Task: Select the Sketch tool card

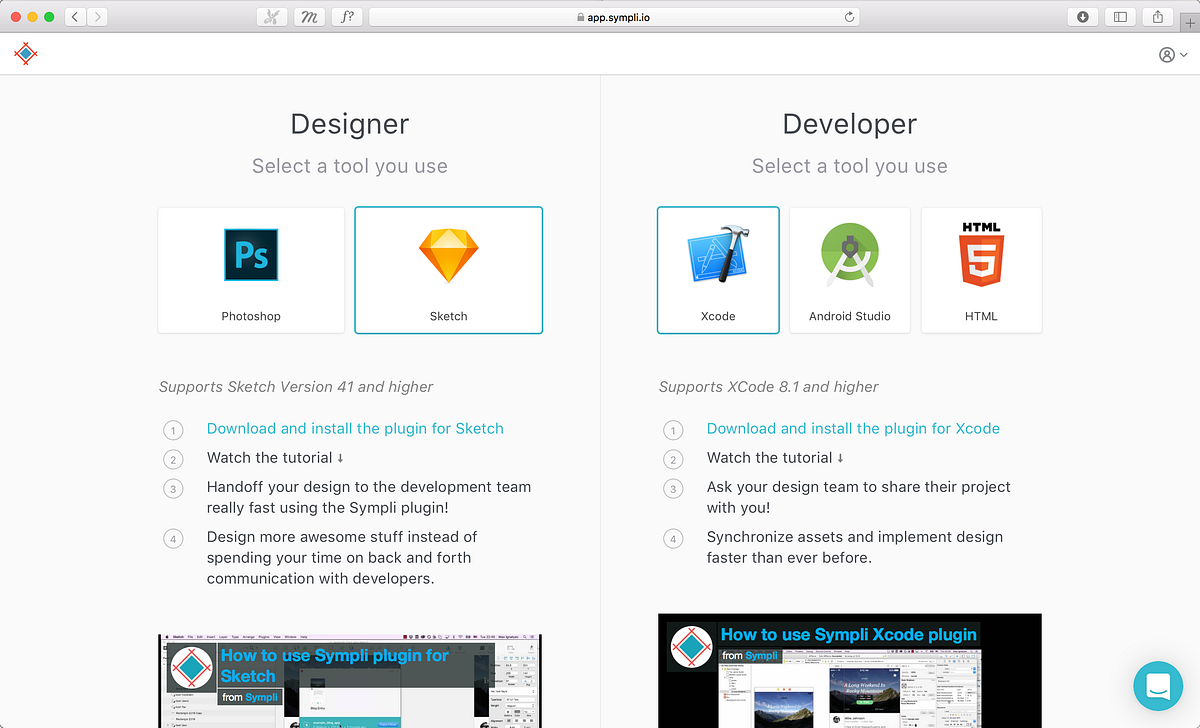Action: click(449, 270)
